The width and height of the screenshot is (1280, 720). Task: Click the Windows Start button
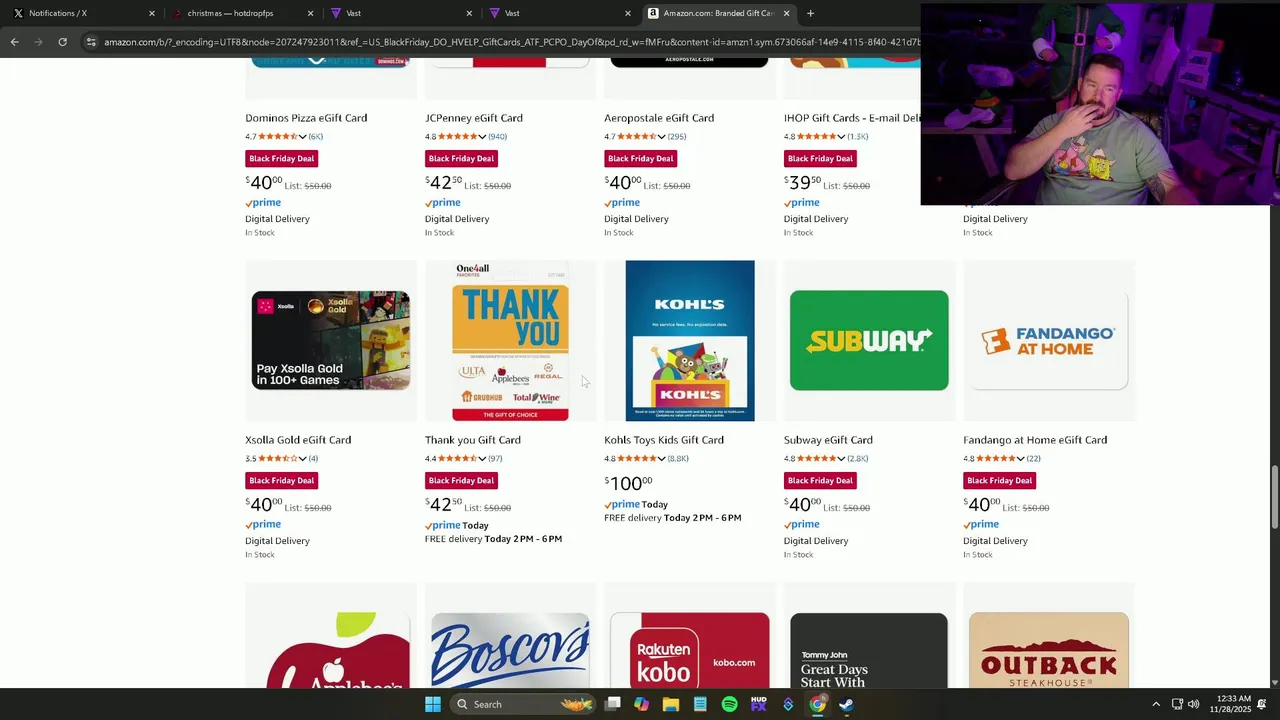[x=432, y=704]
